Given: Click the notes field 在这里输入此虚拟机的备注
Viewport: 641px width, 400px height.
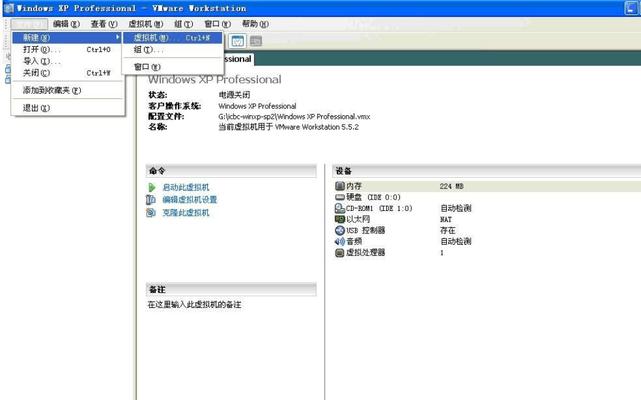Looking at the screenshot, I should 194,305.
